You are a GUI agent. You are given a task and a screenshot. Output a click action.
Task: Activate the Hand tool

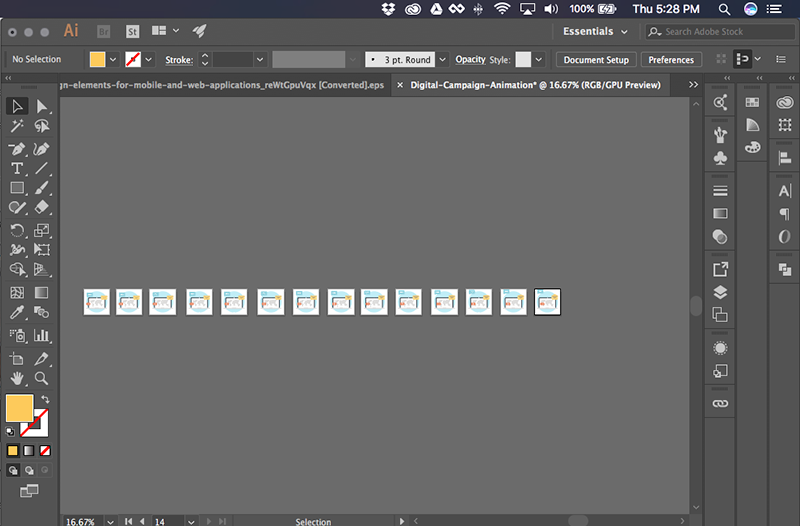[17, 379]
